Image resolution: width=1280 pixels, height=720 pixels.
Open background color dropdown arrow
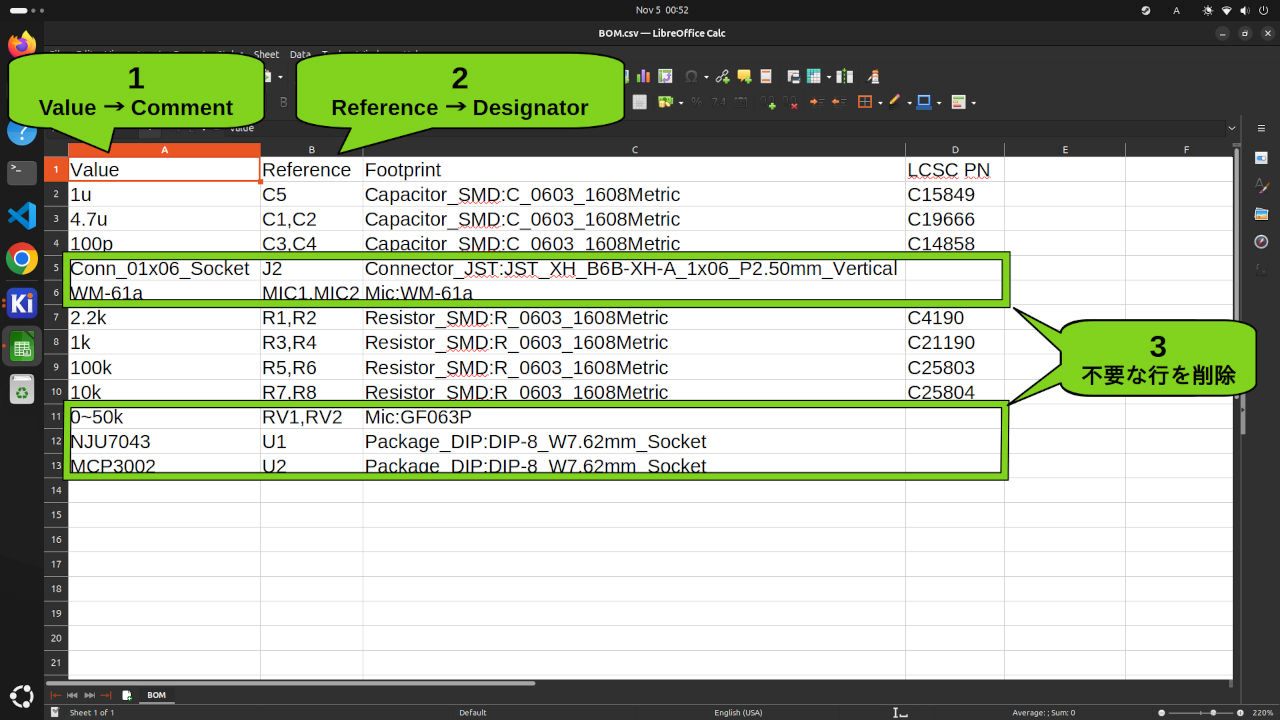pos(939,103)
